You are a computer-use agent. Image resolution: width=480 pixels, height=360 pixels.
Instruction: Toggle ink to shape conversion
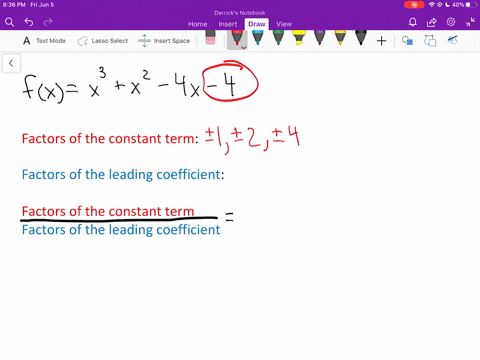[x=430, y=41]
